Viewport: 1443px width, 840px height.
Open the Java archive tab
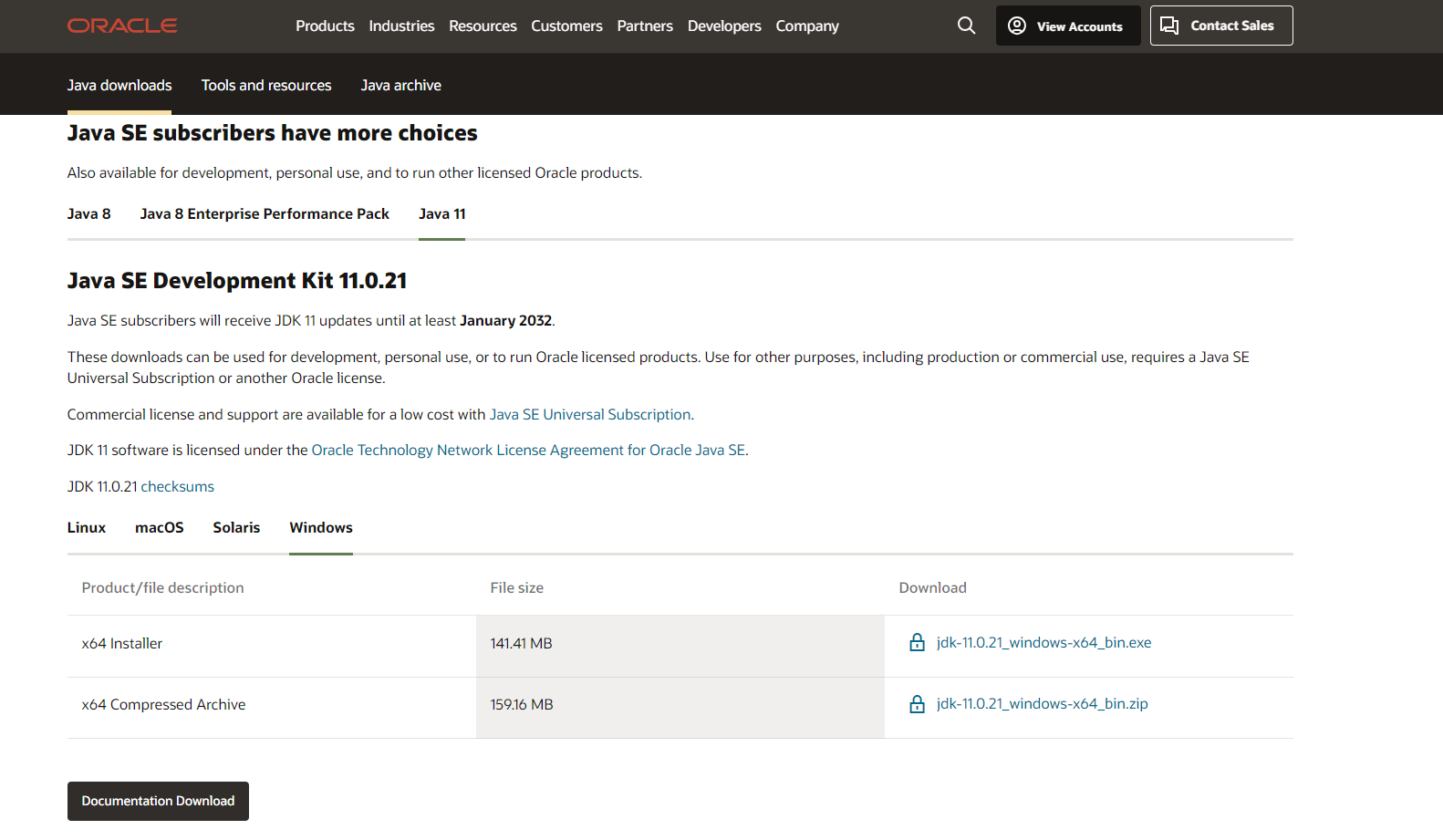click(x=401, y=85)
